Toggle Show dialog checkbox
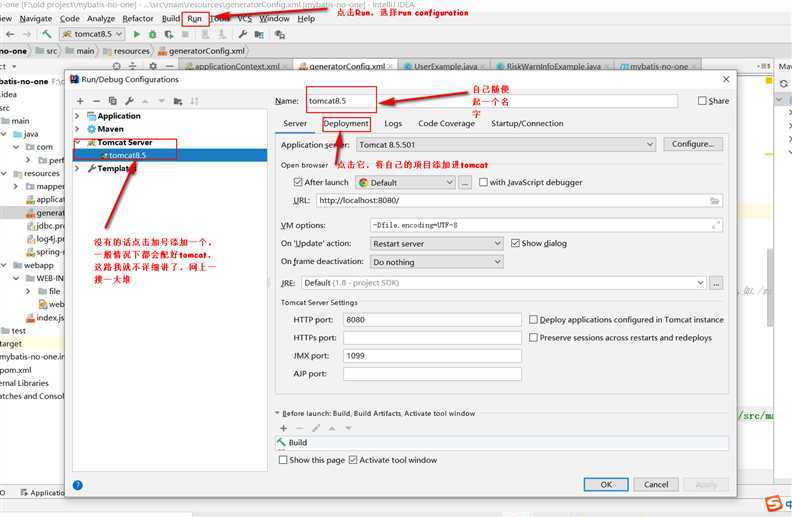Screen dimensions: 792x517 (515, 243)
